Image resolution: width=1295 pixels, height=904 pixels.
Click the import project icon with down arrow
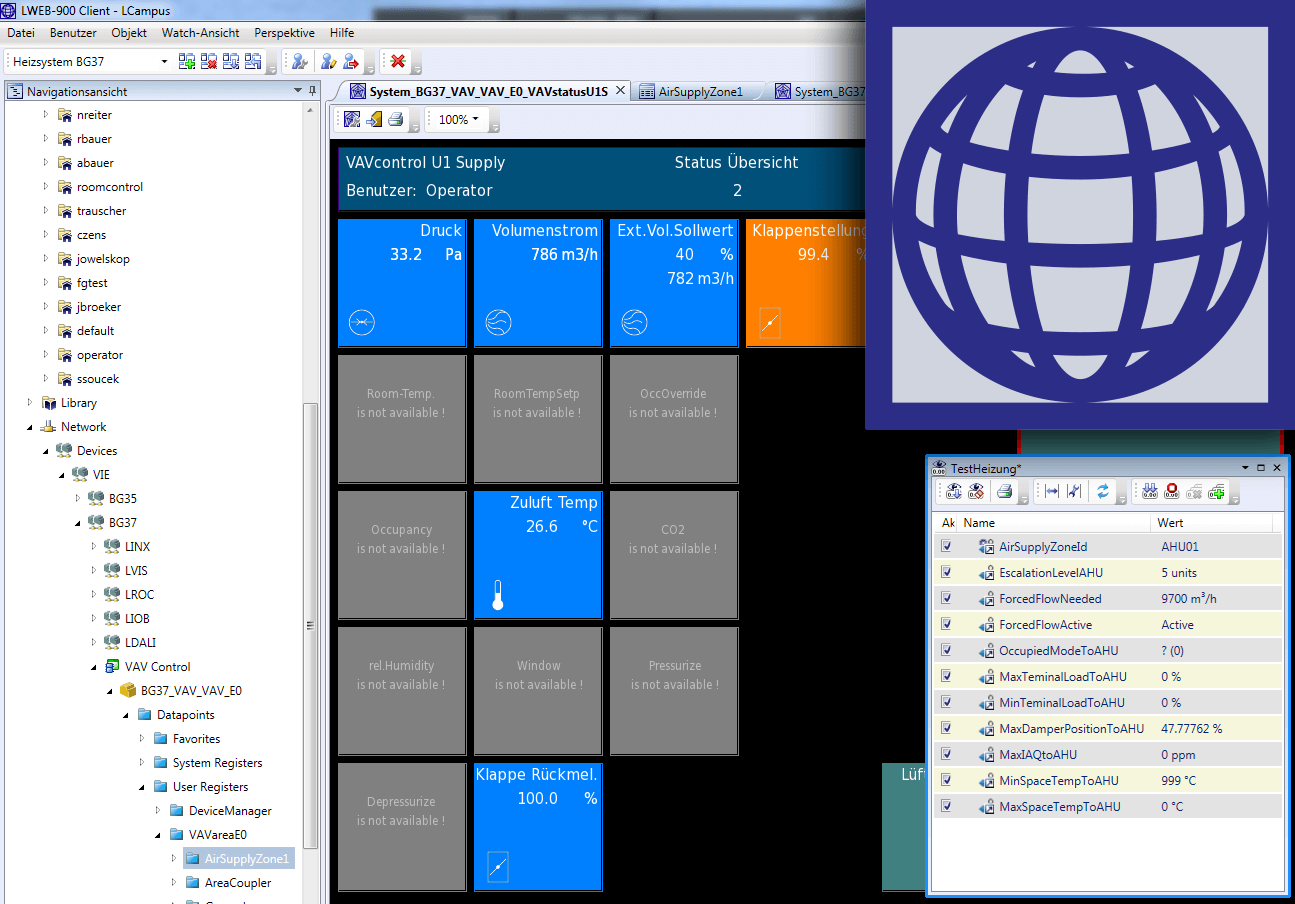point(231,62)
